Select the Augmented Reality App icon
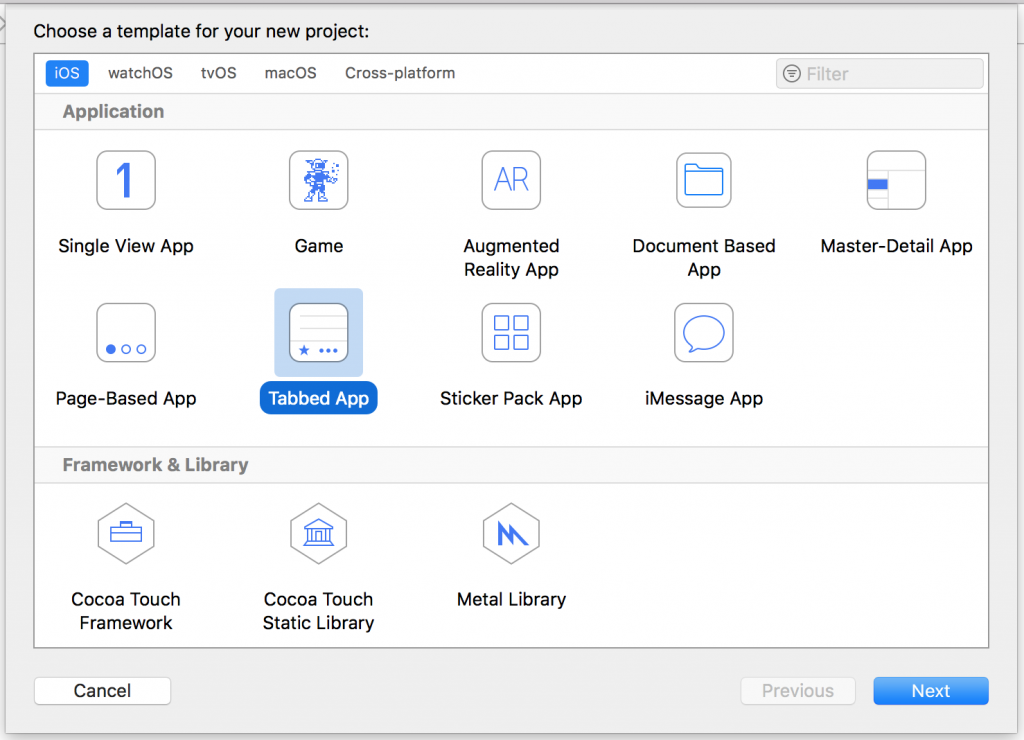 pos(511,180)
